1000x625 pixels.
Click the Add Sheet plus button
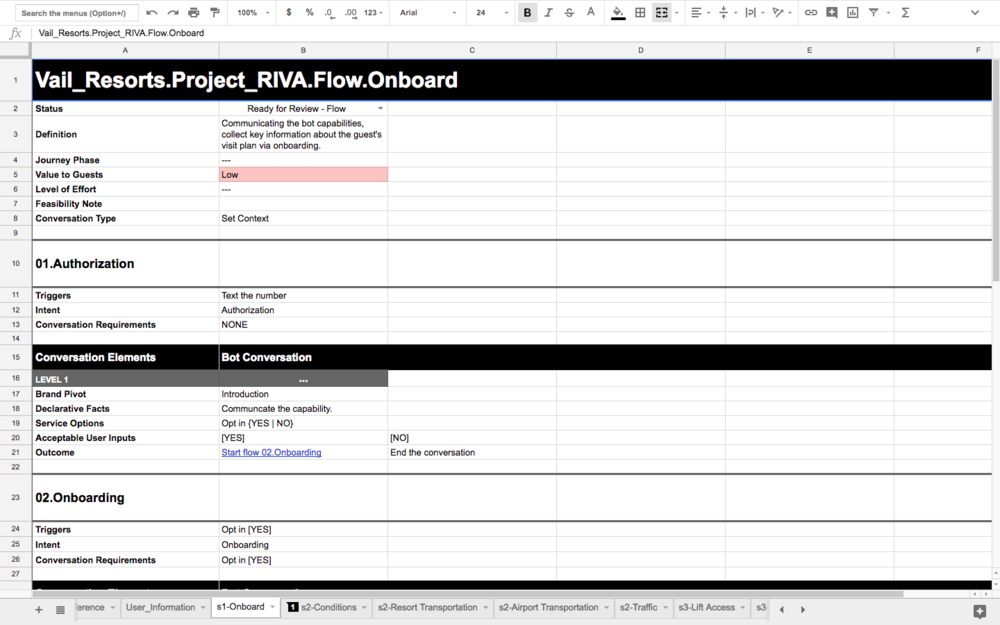[x=38, y=610]
